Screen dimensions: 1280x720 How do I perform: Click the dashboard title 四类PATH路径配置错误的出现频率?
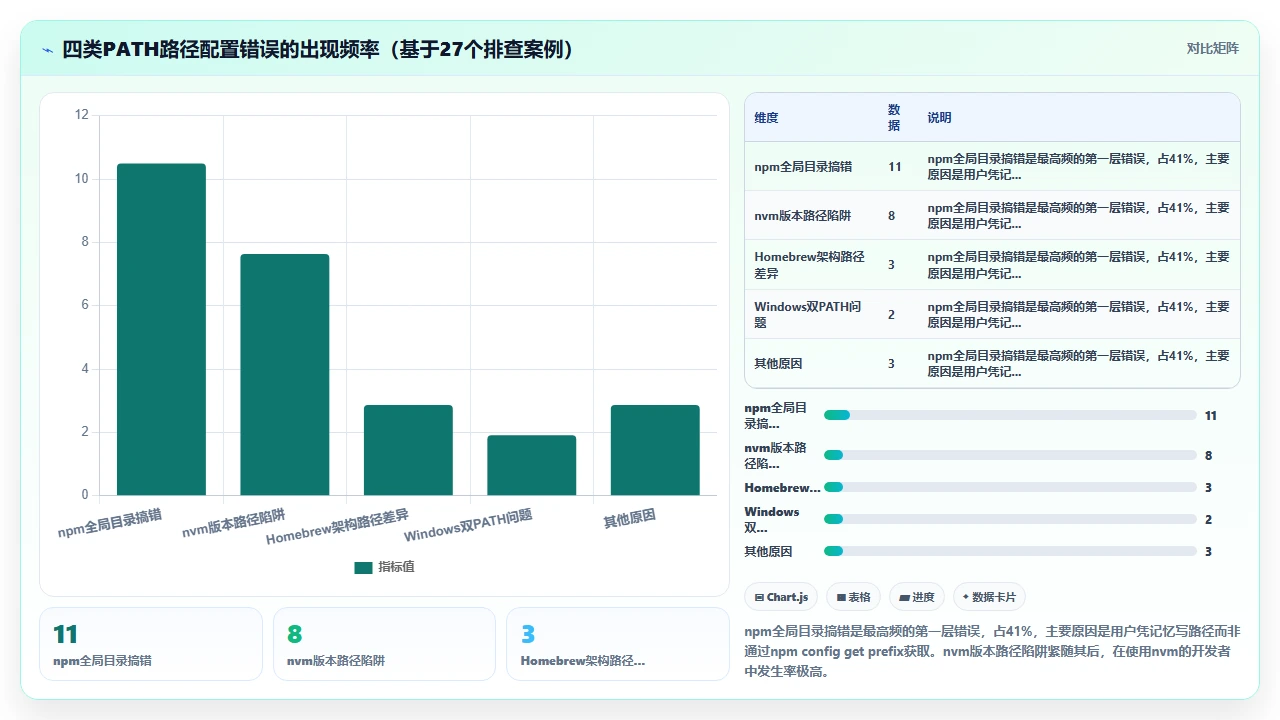point(318,49)
